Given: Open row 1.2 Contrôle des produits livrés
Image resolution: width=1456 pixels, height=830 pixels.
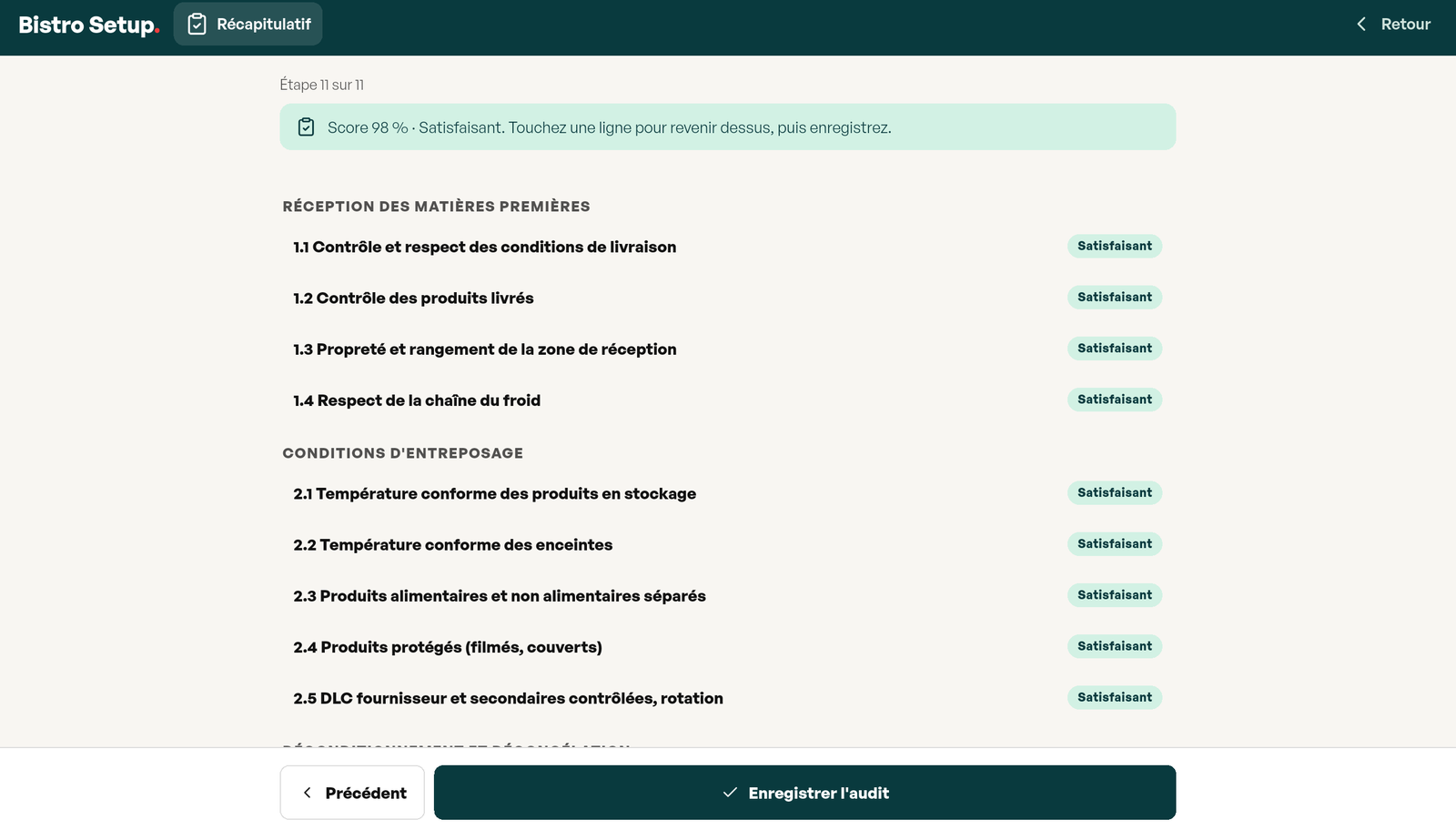Looking at the screenshot, I should tap(728, 298).
